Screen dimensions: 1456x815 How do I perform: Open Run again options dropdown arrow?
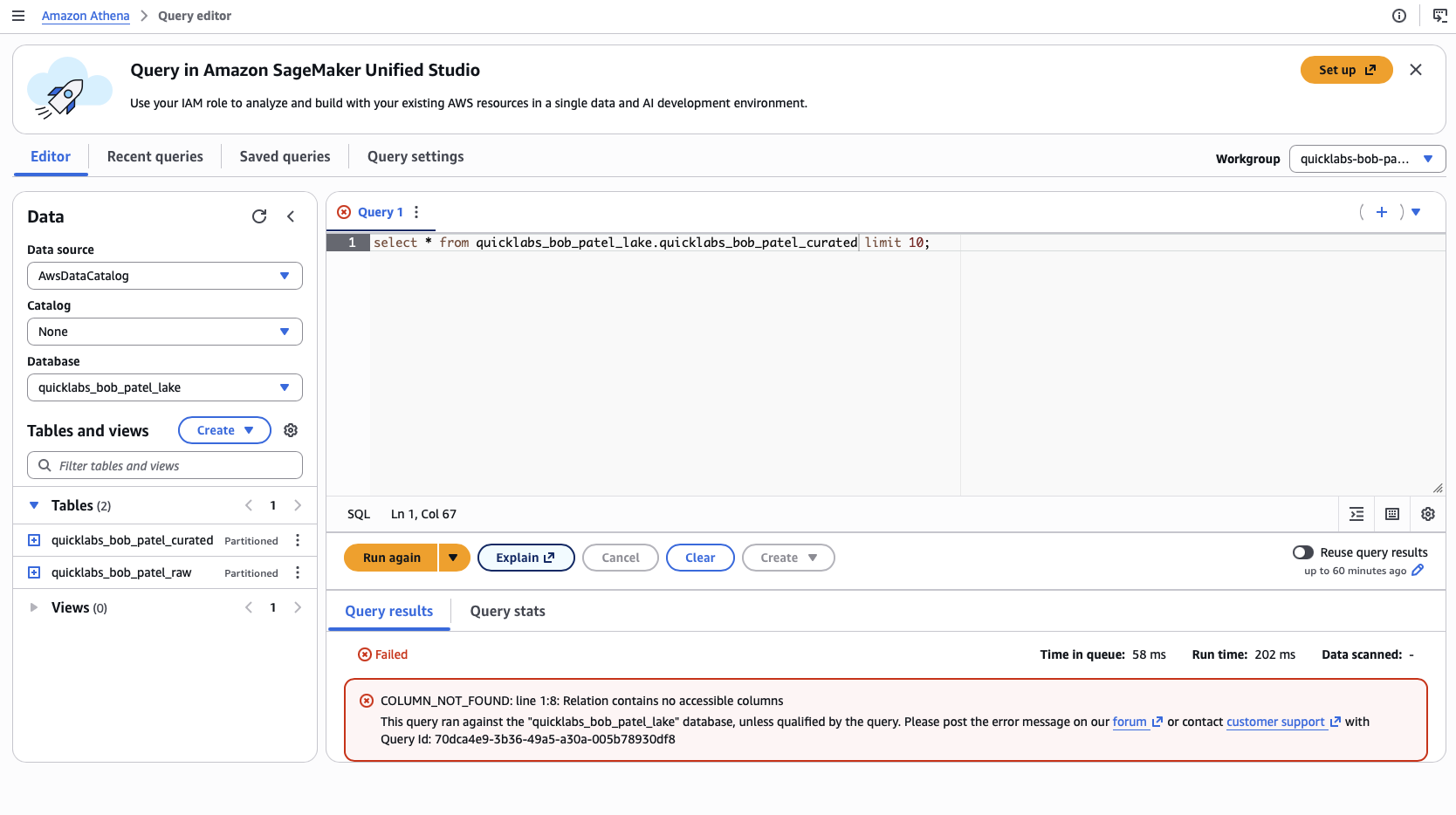pos(454,558)
